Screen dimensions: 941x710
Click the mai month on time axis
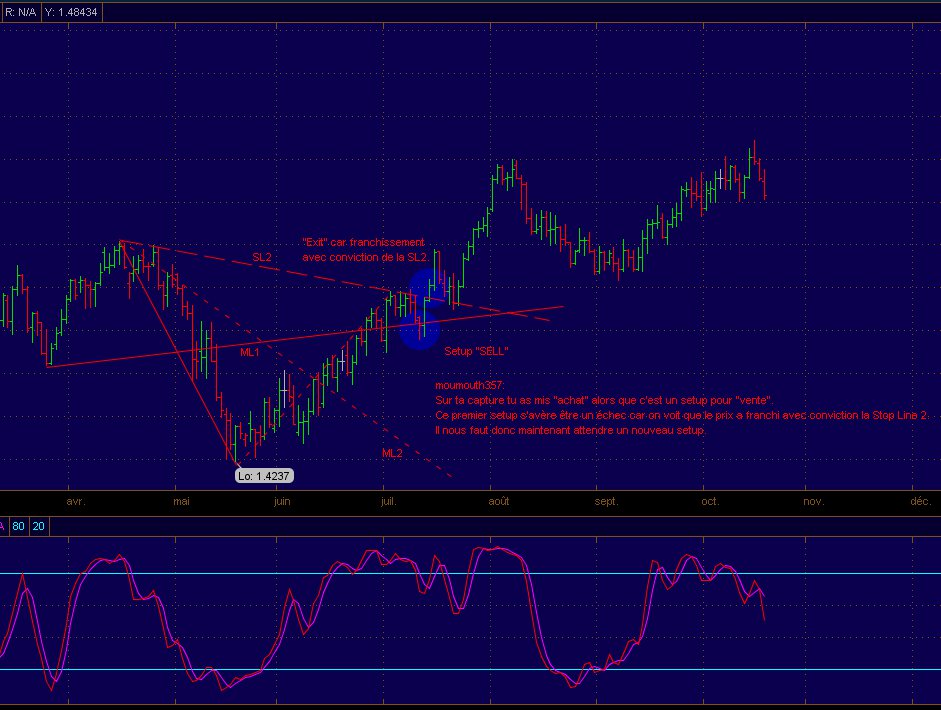pos(181,502)
